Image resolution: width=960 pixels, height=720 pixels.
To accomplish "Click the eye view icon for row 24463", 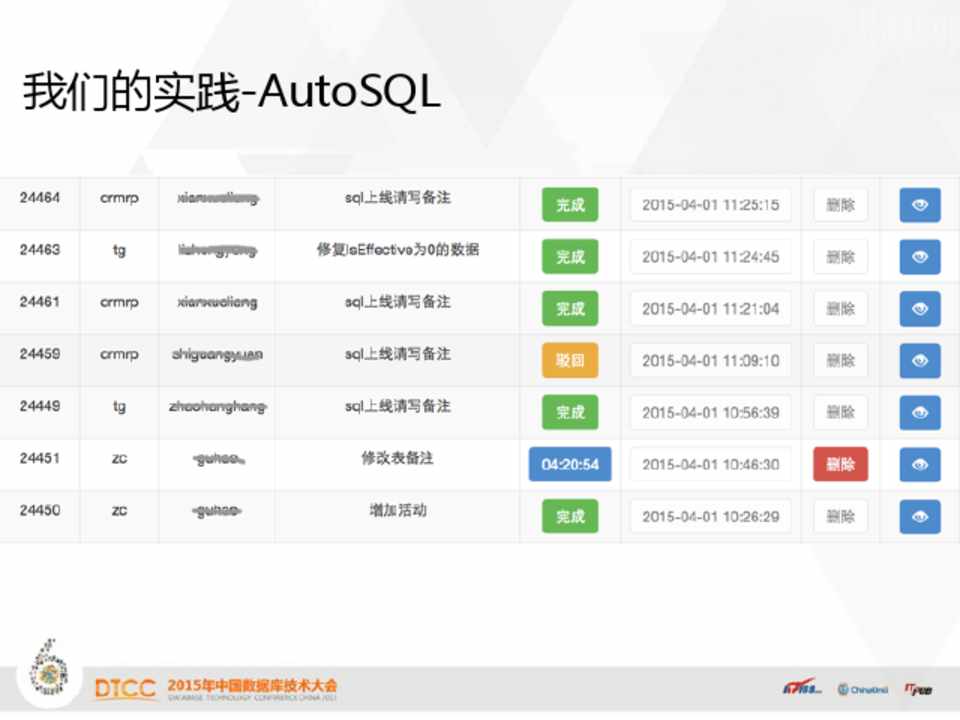I will click(x=920, y=257).
